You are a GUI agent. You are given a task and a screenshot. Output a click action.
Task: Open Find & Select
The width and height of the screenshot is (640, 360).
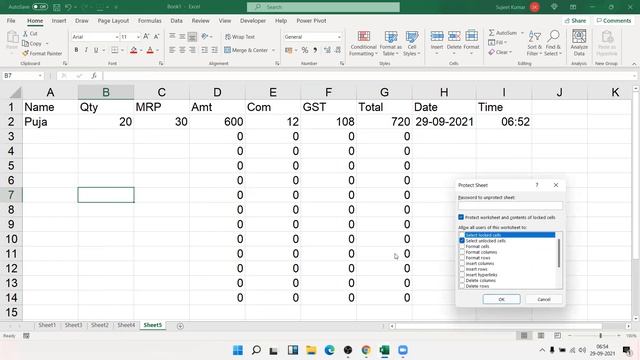[553, 43]
